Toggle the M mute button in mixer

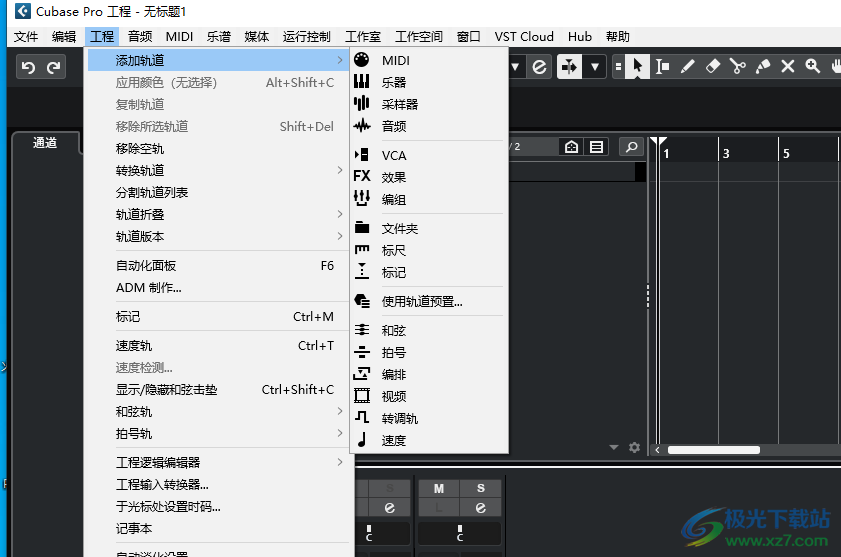click(x=439, y=488)
